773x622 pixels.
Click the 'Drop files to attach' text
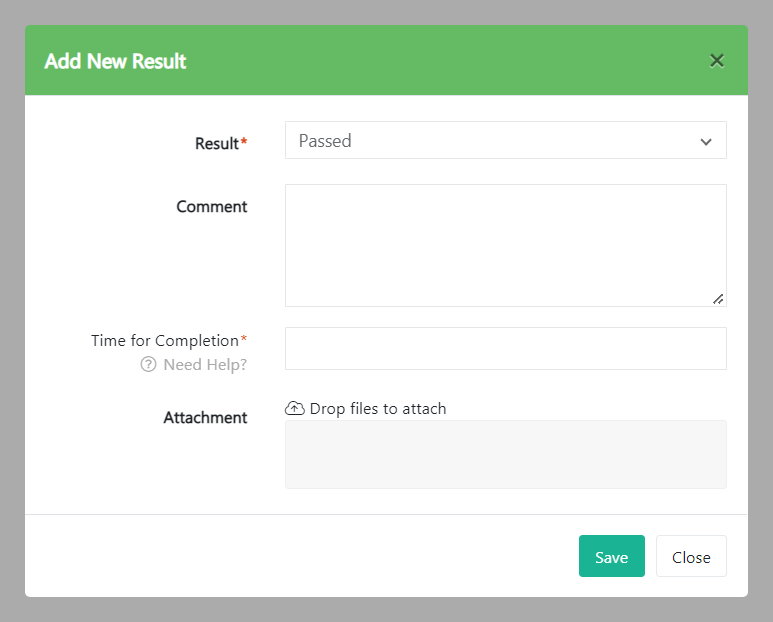click(378, 408)
